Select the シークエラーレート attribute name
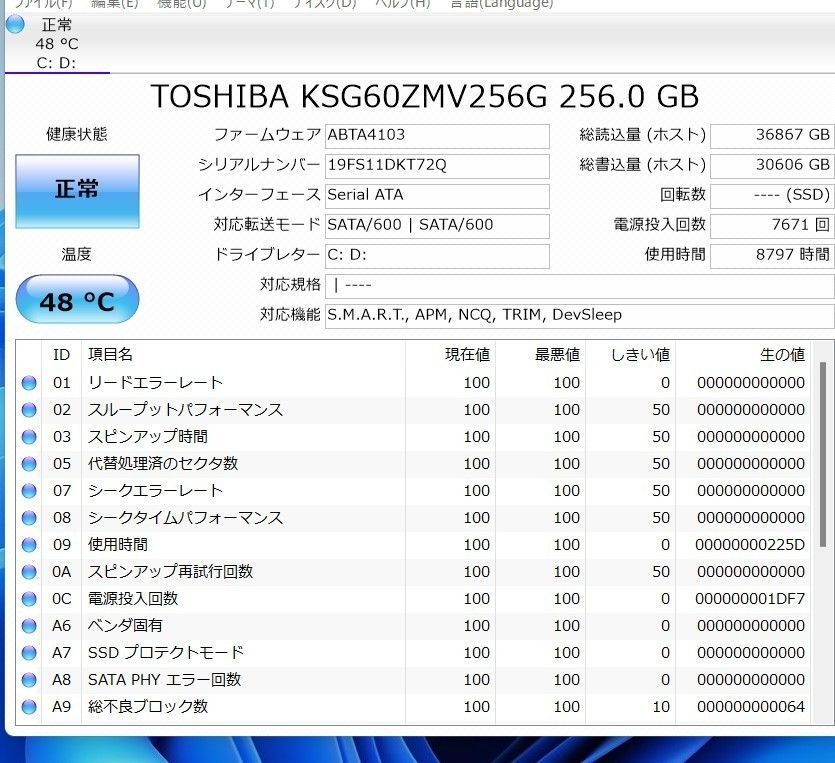This screenshot has height=763, width=835. [x=155, y=491]
